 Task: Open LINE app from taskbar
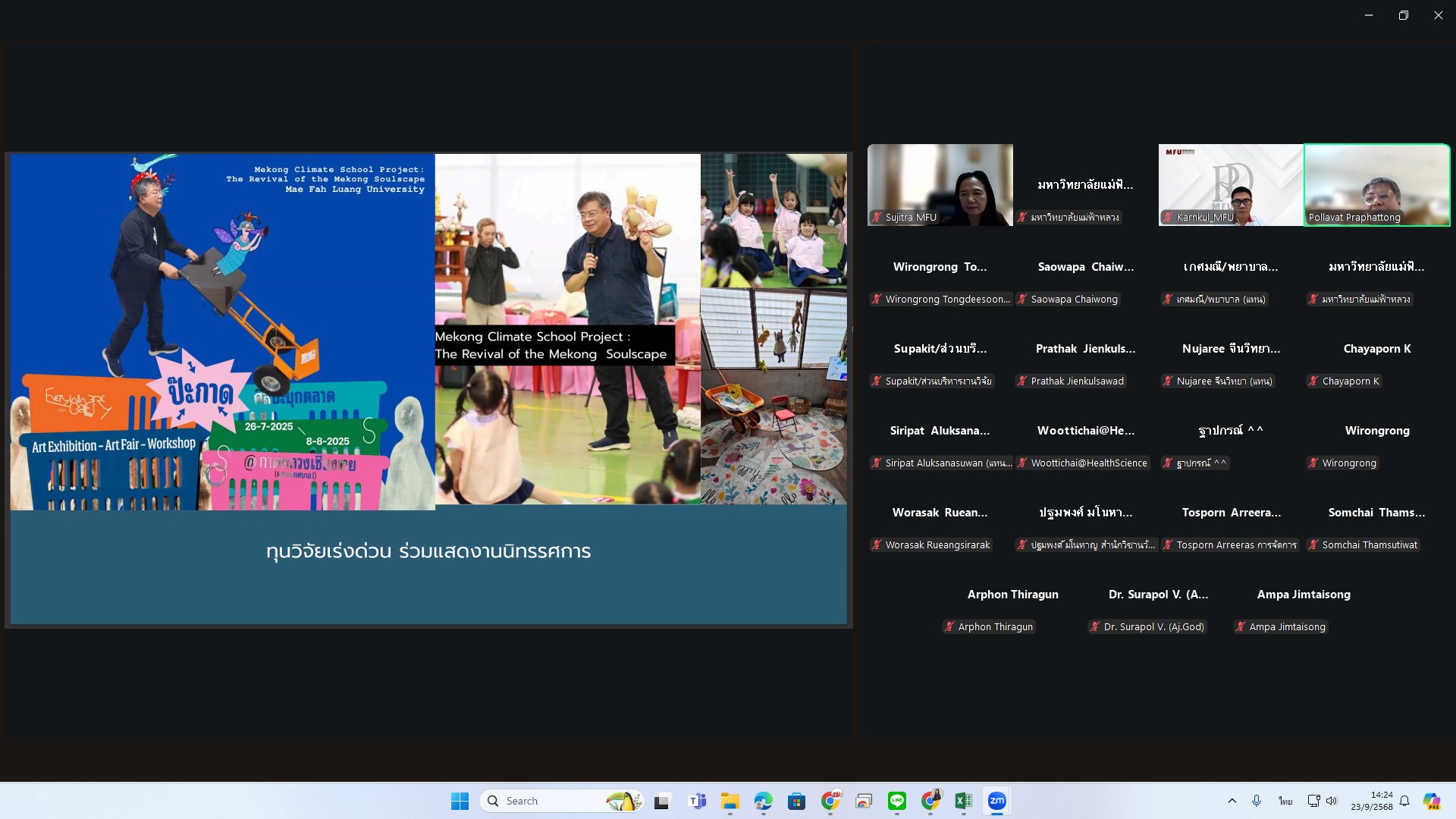[897, 801]
